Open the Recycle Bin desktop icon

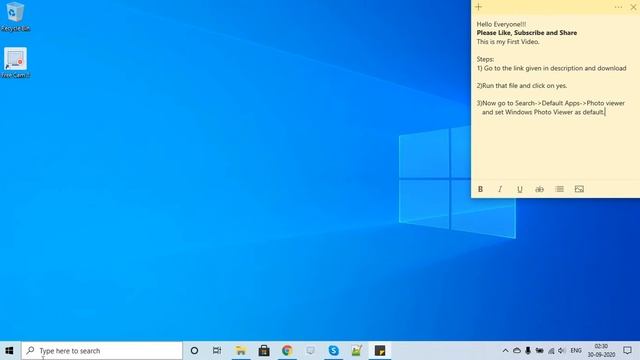15,17
